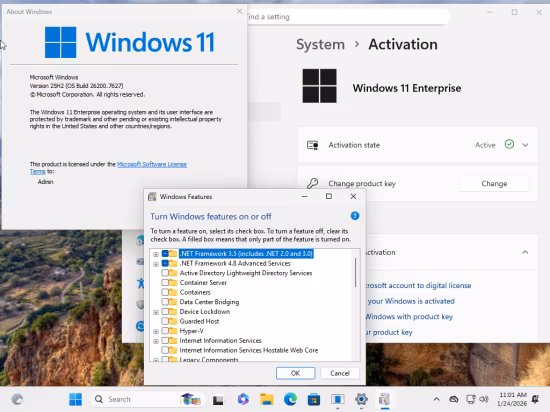Expand the Device Lockdown tree node
The image size is (550, 412).
(156, 312)
